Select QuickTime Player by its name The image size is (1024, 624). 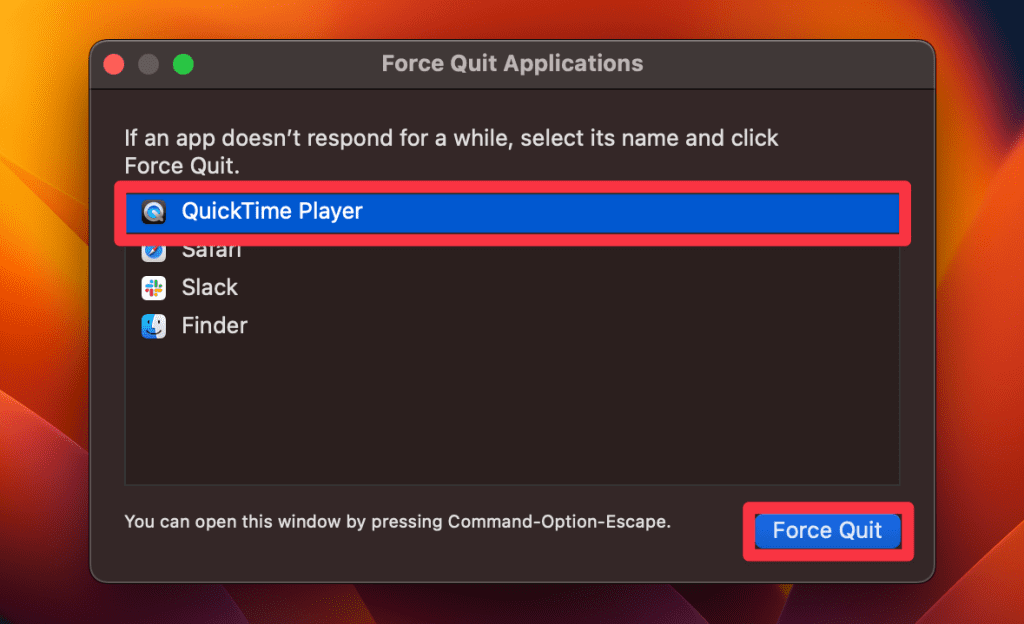[271, 211]
